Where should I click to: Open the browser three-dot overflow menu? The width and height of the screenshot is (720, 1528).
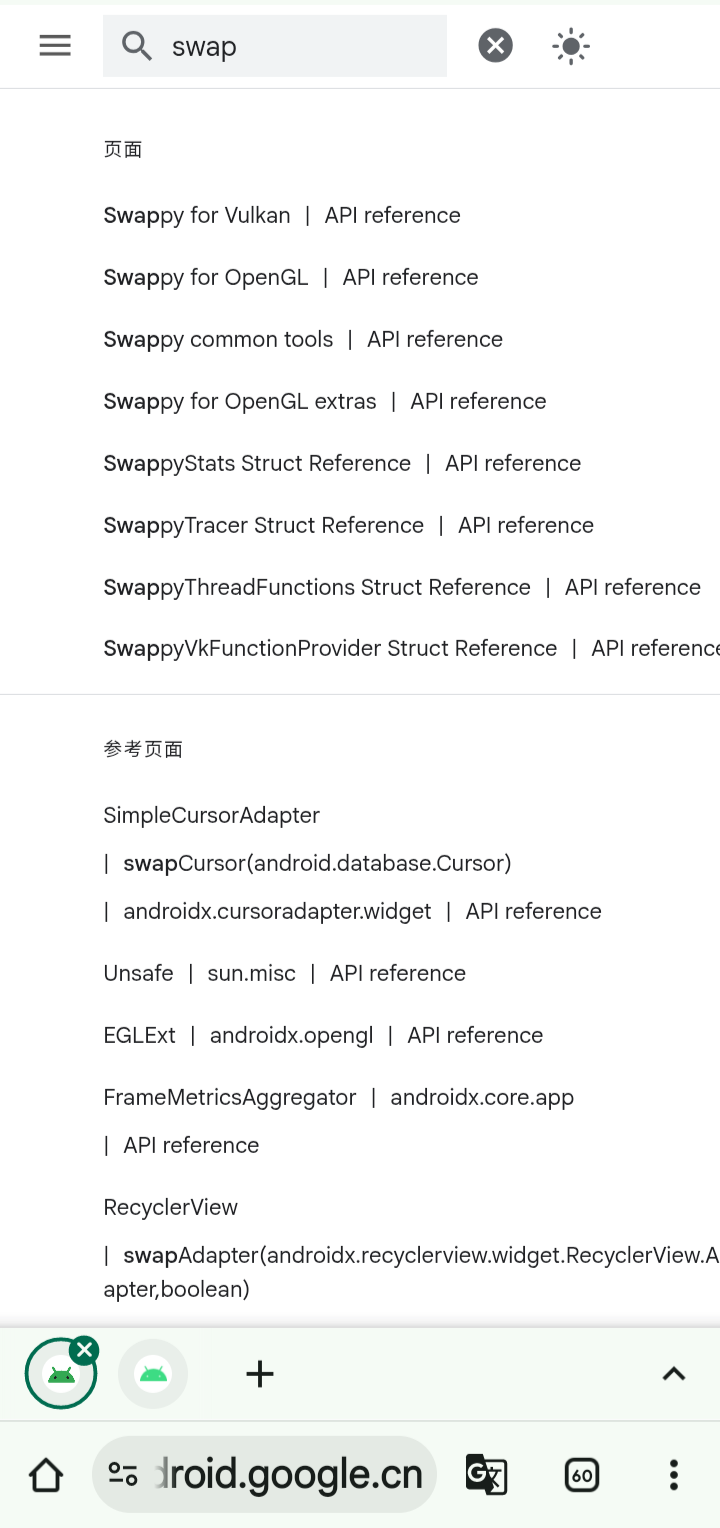674,1475
